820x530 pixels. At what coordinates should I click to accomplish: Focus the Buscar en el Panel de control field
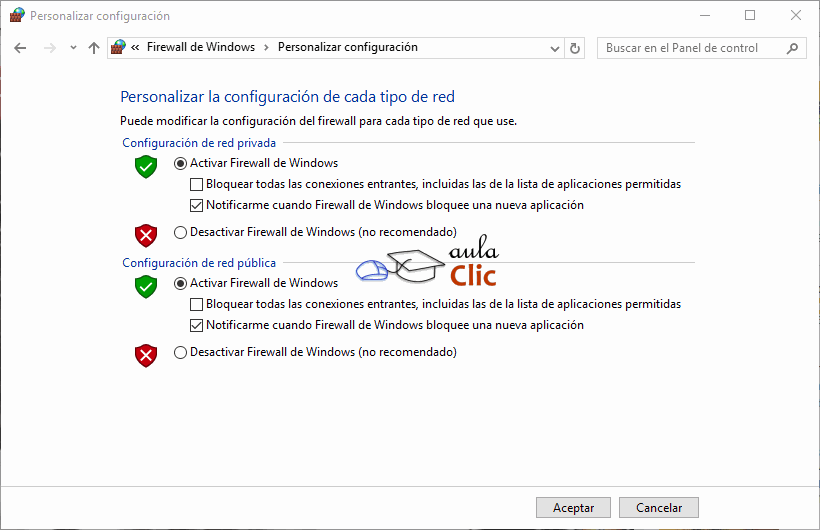pos(690,48)
